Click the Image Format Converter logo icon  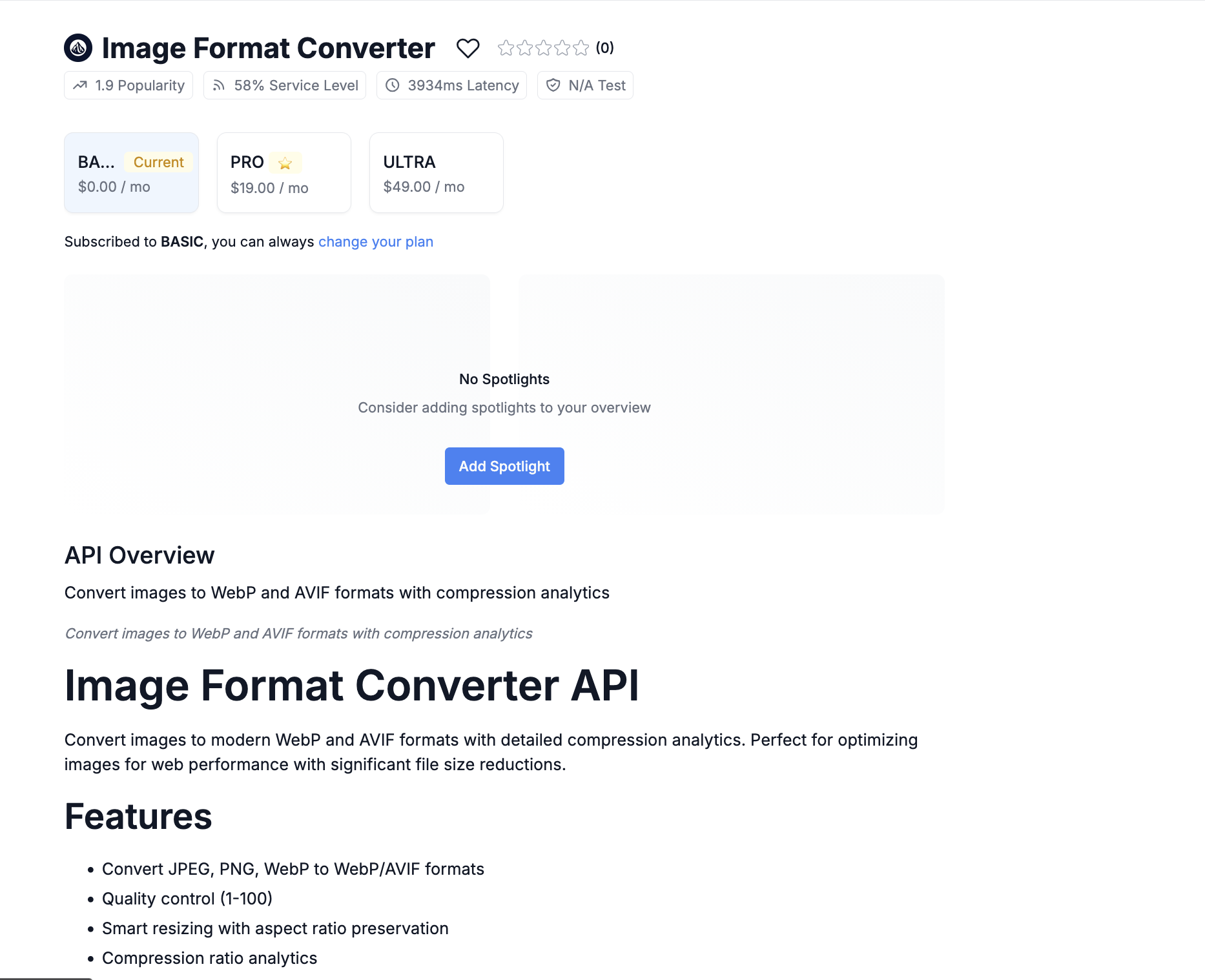point(78,47)
